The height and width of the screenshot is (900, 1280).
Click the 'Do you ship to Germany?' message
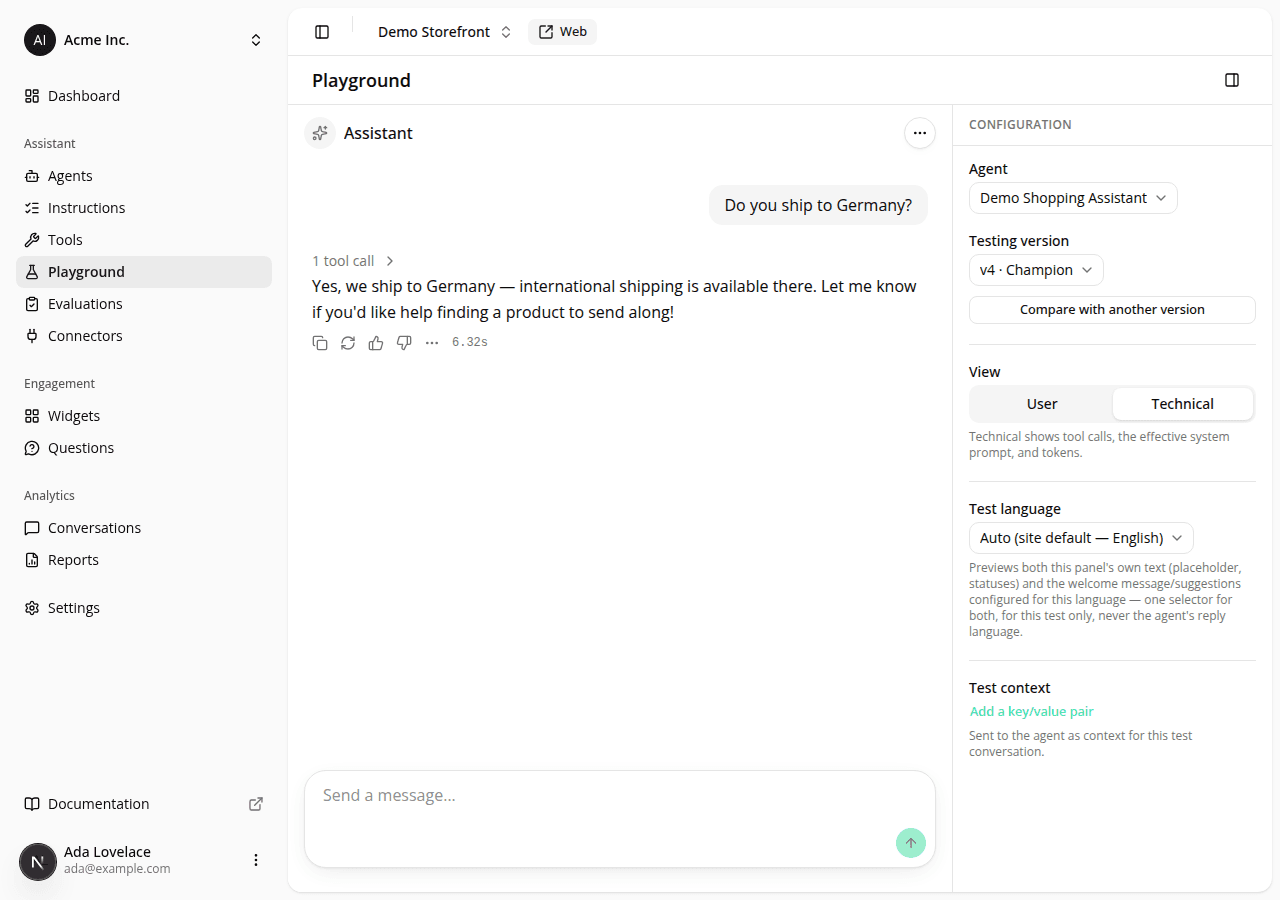(818, 205)
